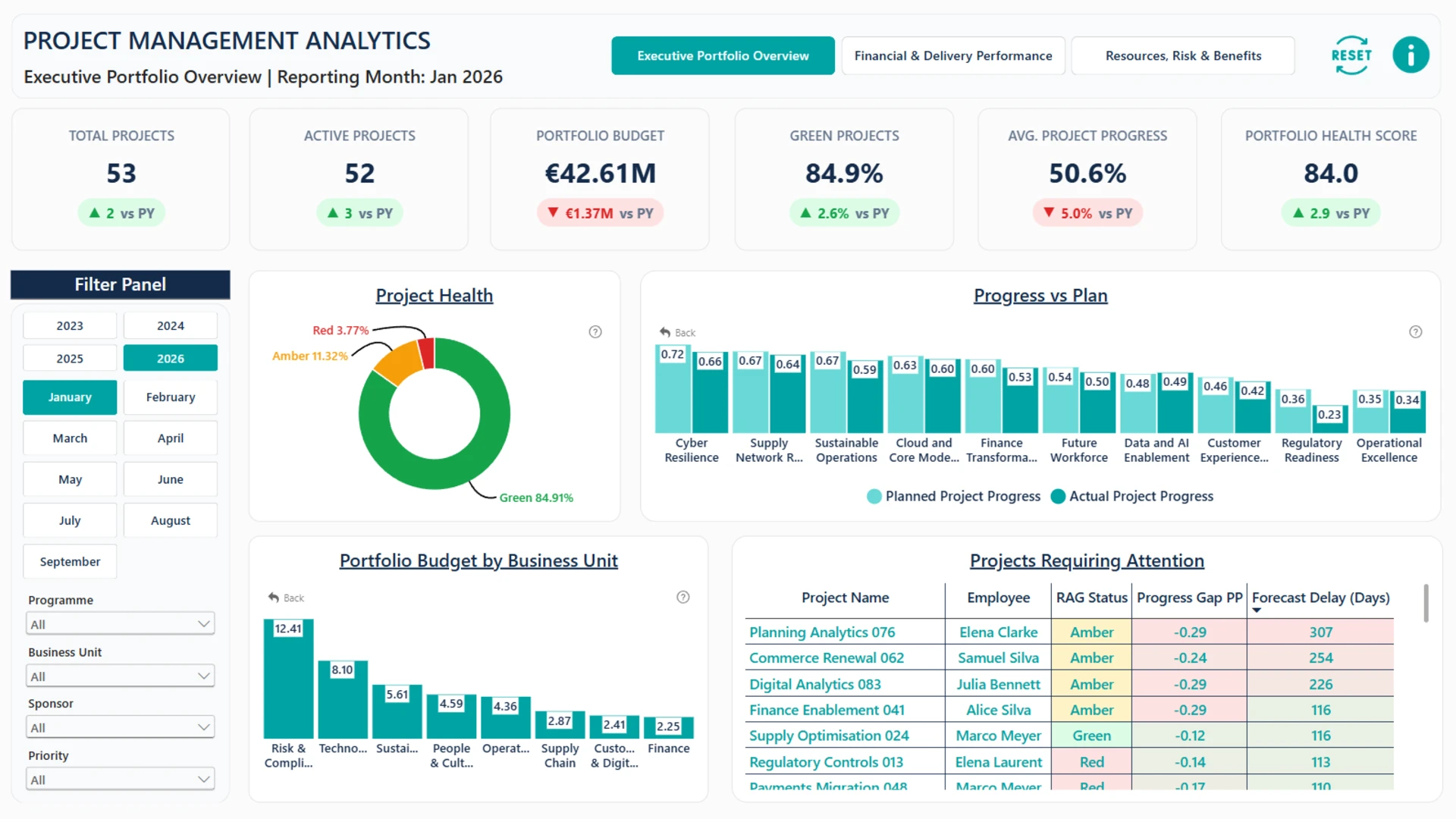Expand the Programme dropdown

(x=121, y=624)
